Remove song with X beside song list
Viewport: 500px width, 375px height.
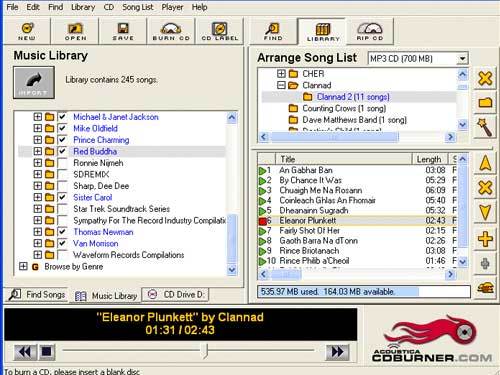point(485,187)
